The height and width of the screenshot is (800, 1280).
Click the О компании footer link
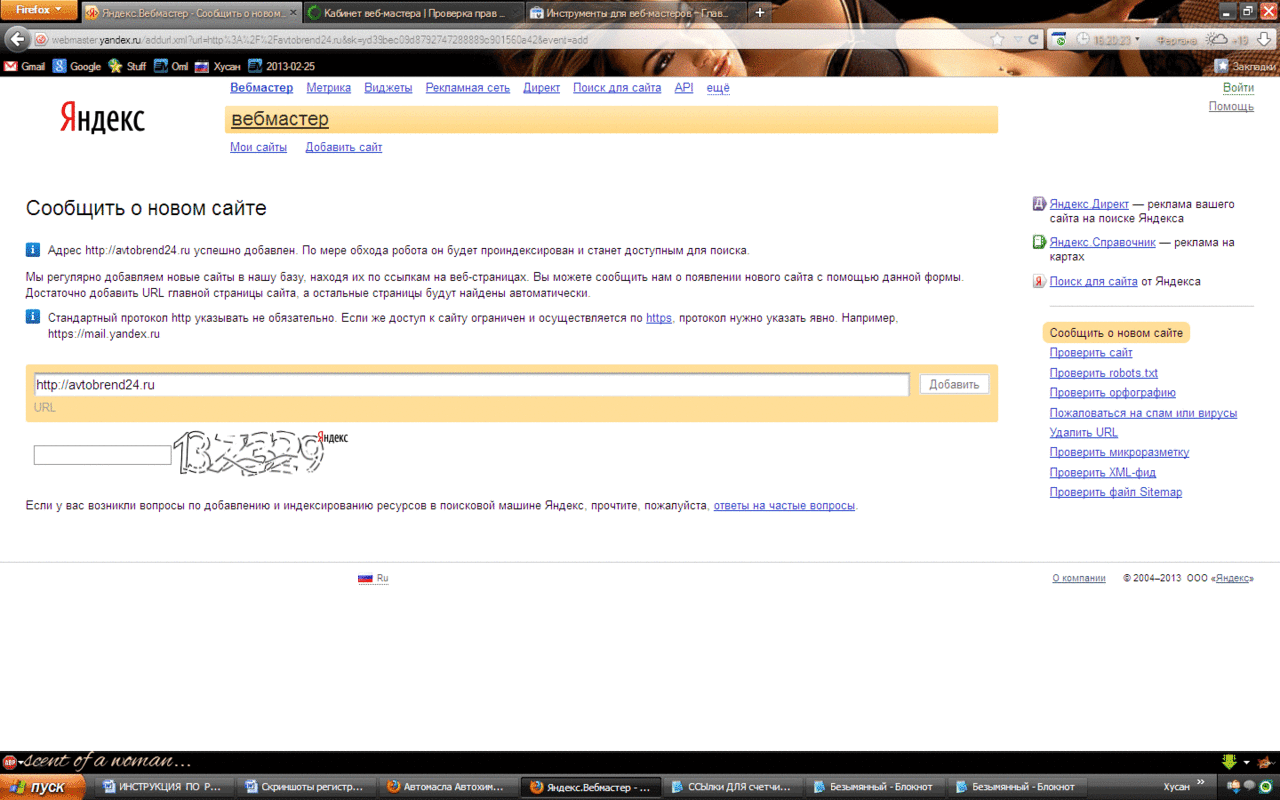click(x=1079, y=578)
